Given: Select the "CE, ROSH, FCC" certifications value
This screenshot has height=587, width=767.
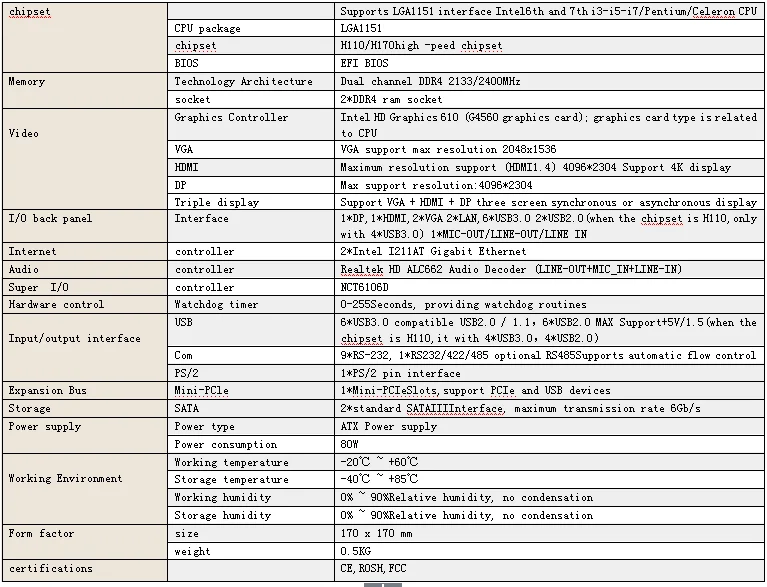Looking at the screenshot, I should pos(373,569).
